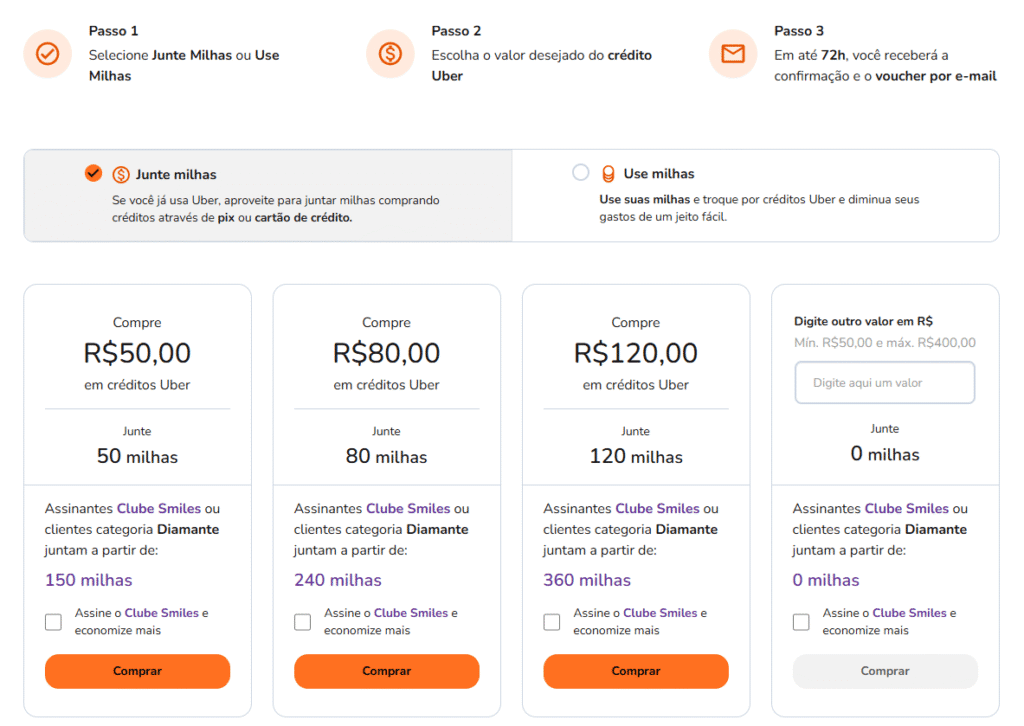Click Comprar under the R$120,00 option

click(x=636, y=671)
